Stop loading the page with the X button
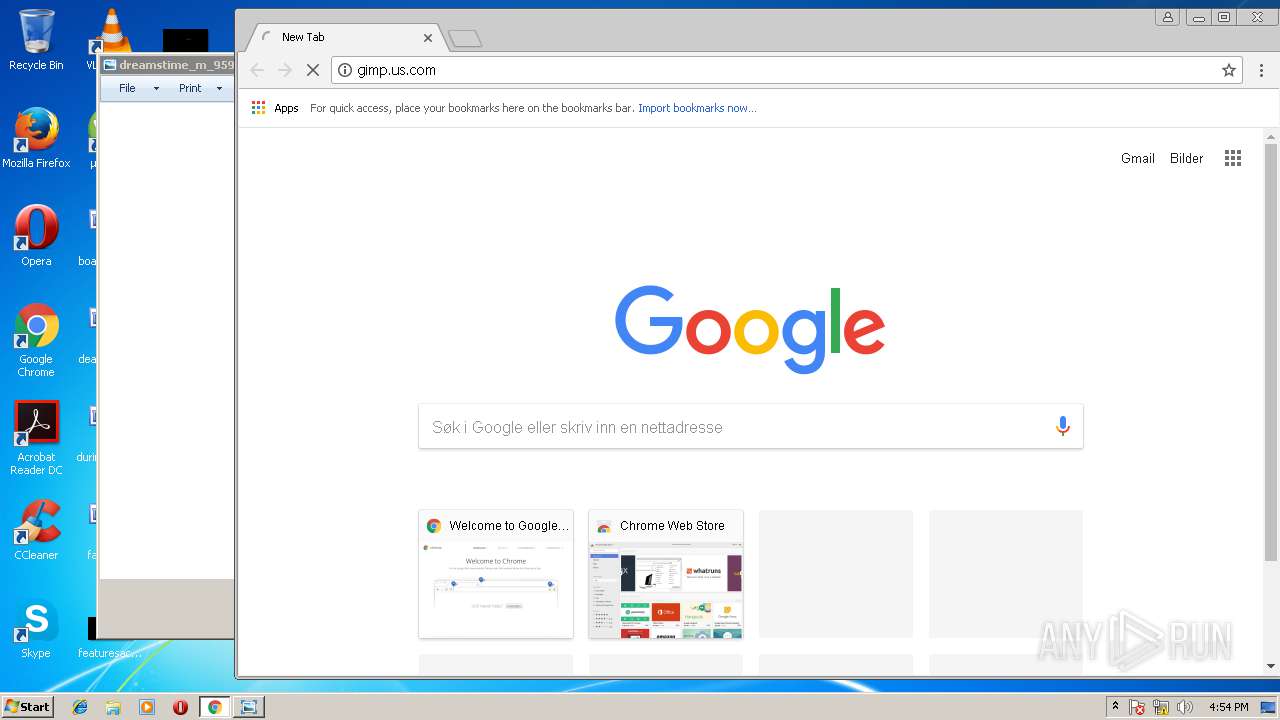Viewport: 1280px width, 720px height. (x=313, y=70)
